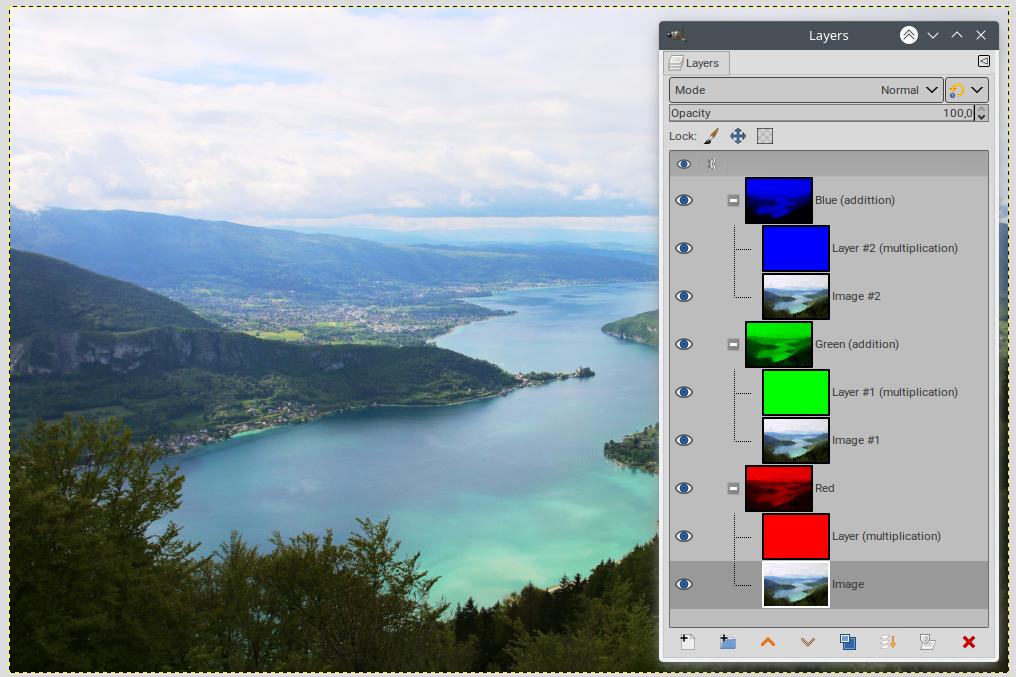
Task: Select the 'Image #1' layer name
Action: (856, 440)
